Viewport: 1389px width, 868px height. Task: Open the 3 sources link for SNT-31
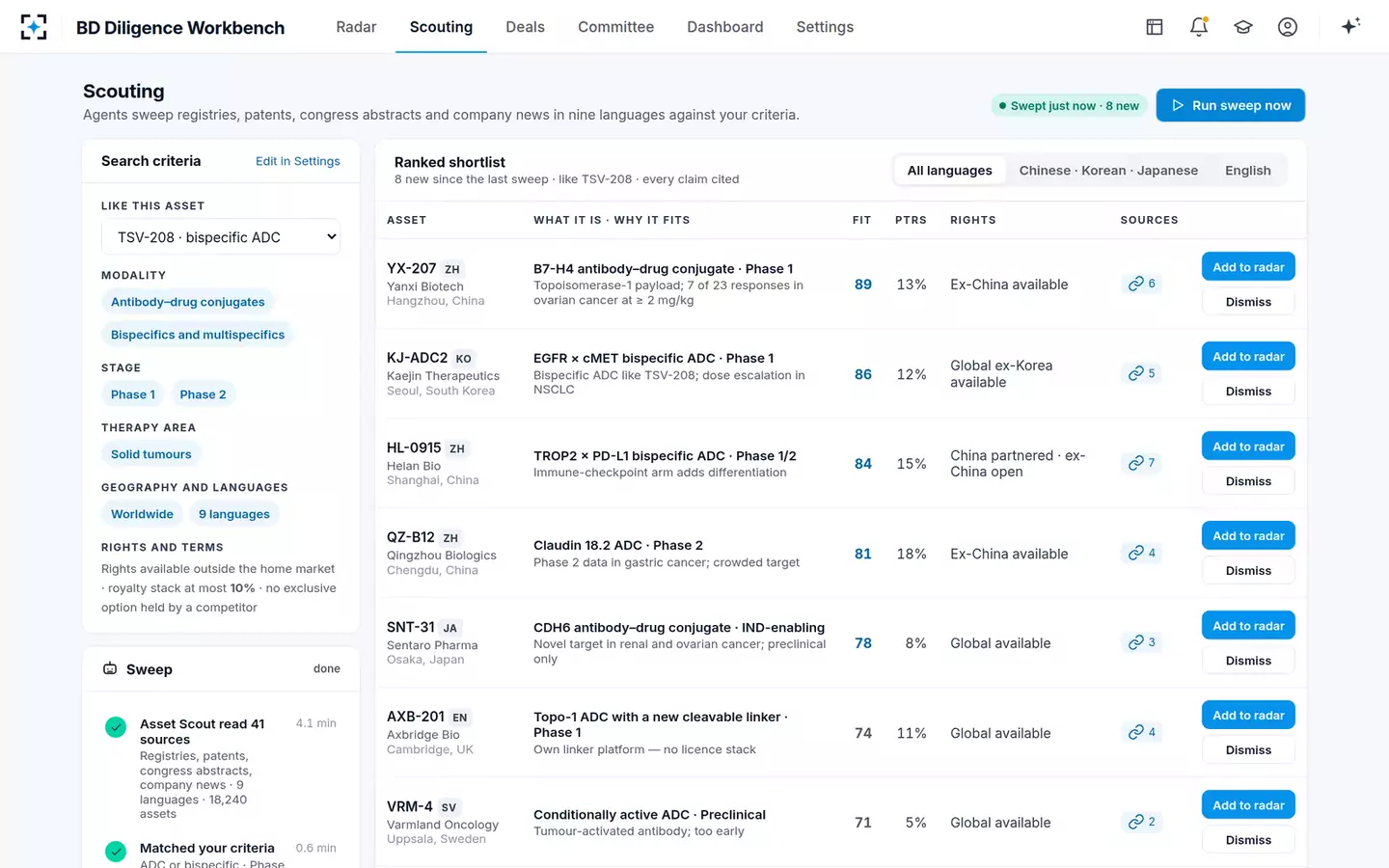(1141, 642)
